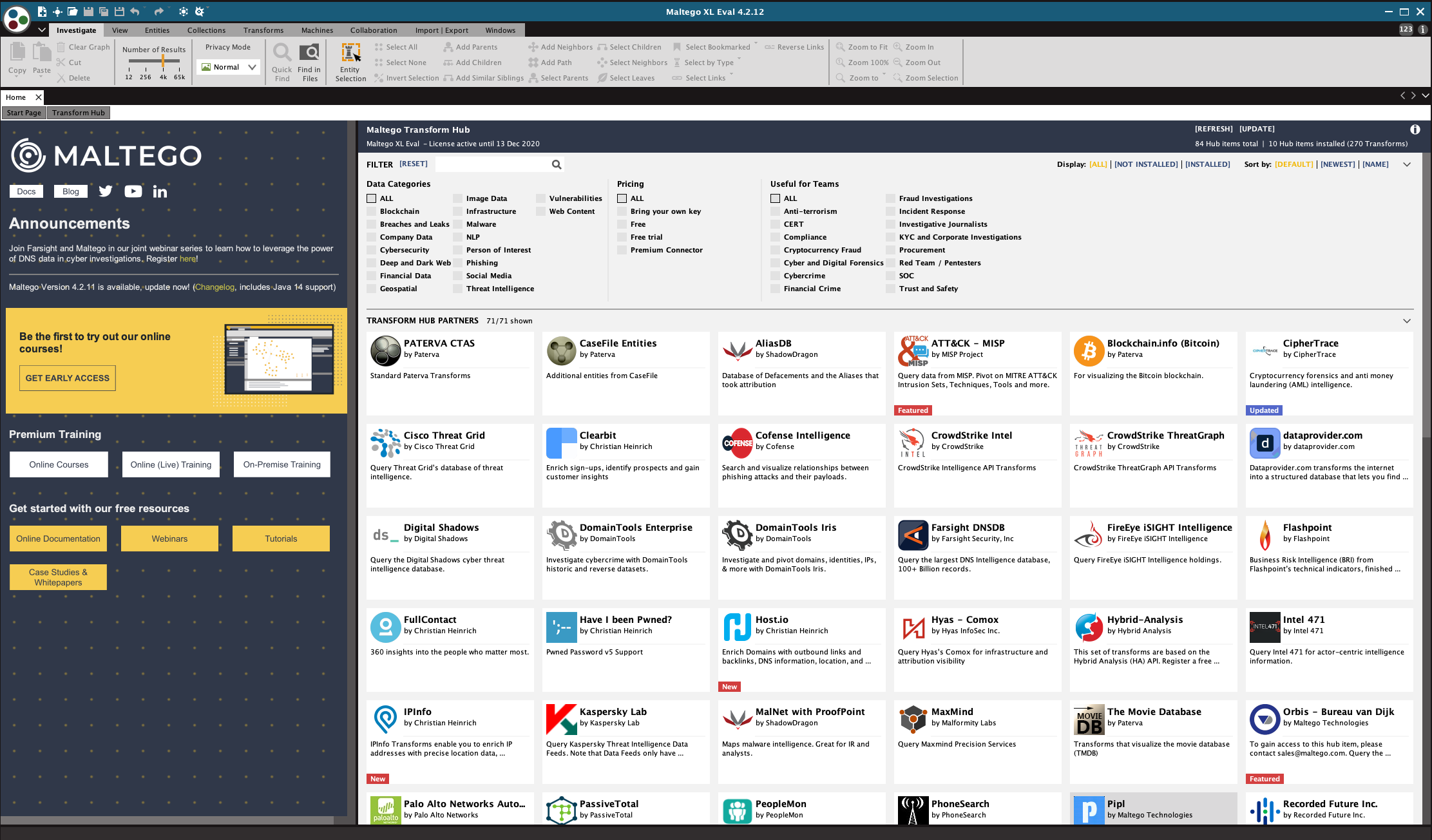Enable the Malware category filter
The width and height of the screenshot is (1432, 840).
(458, 224)
